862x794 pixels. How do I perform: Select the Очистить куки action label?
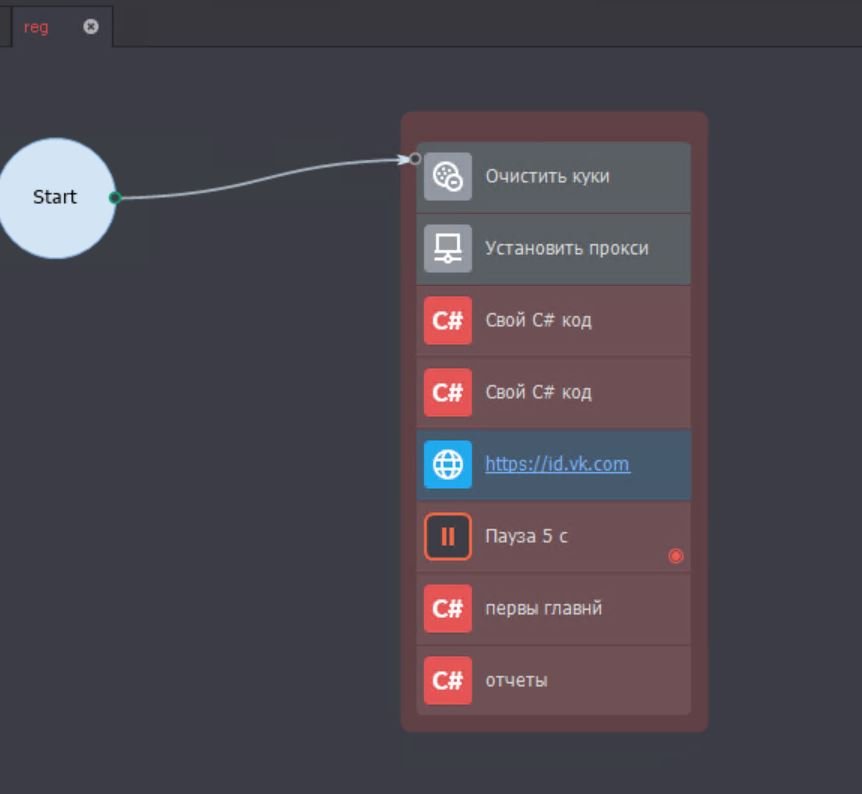[548, 177]
